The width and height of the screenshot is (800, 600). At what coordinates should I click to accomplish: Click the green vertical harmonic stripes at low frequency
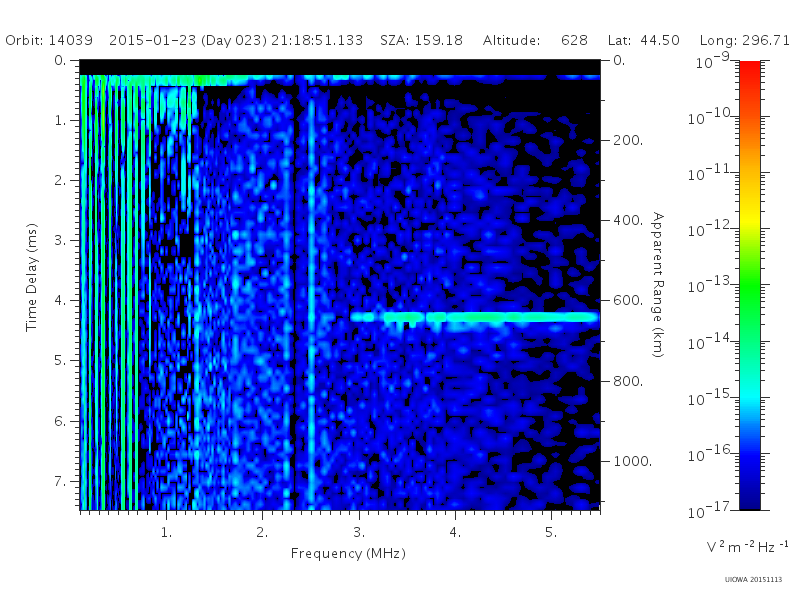click(x=110, y=293)
